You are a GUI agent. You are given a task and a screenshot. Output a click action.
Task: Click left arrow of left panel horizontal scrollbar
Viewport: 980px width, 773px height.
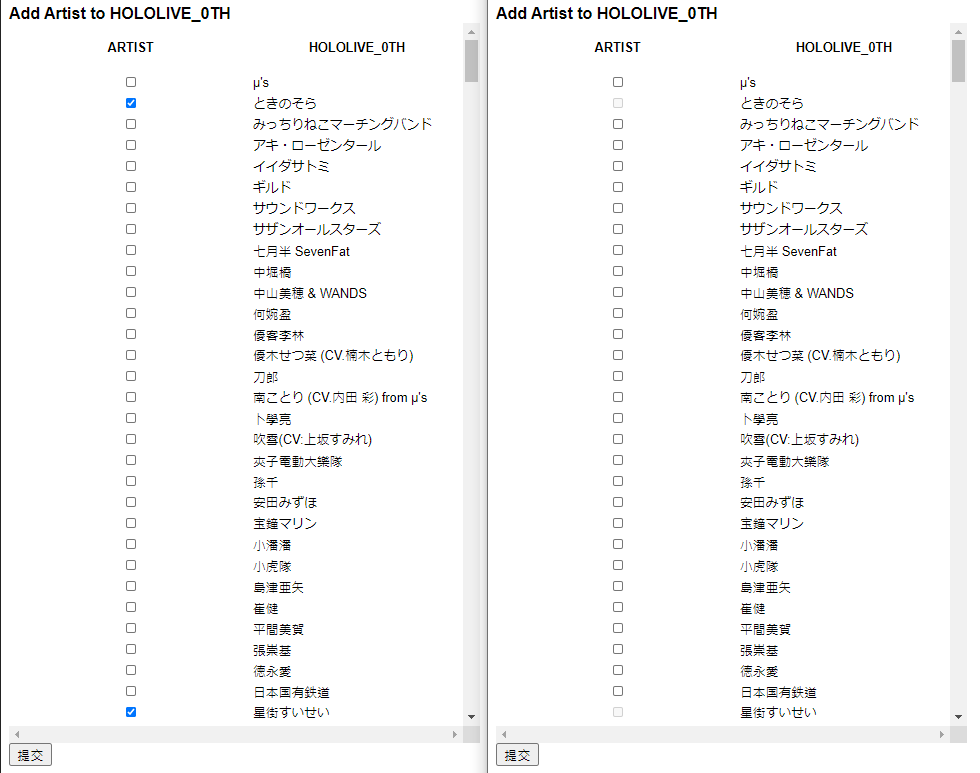point(17,734)
